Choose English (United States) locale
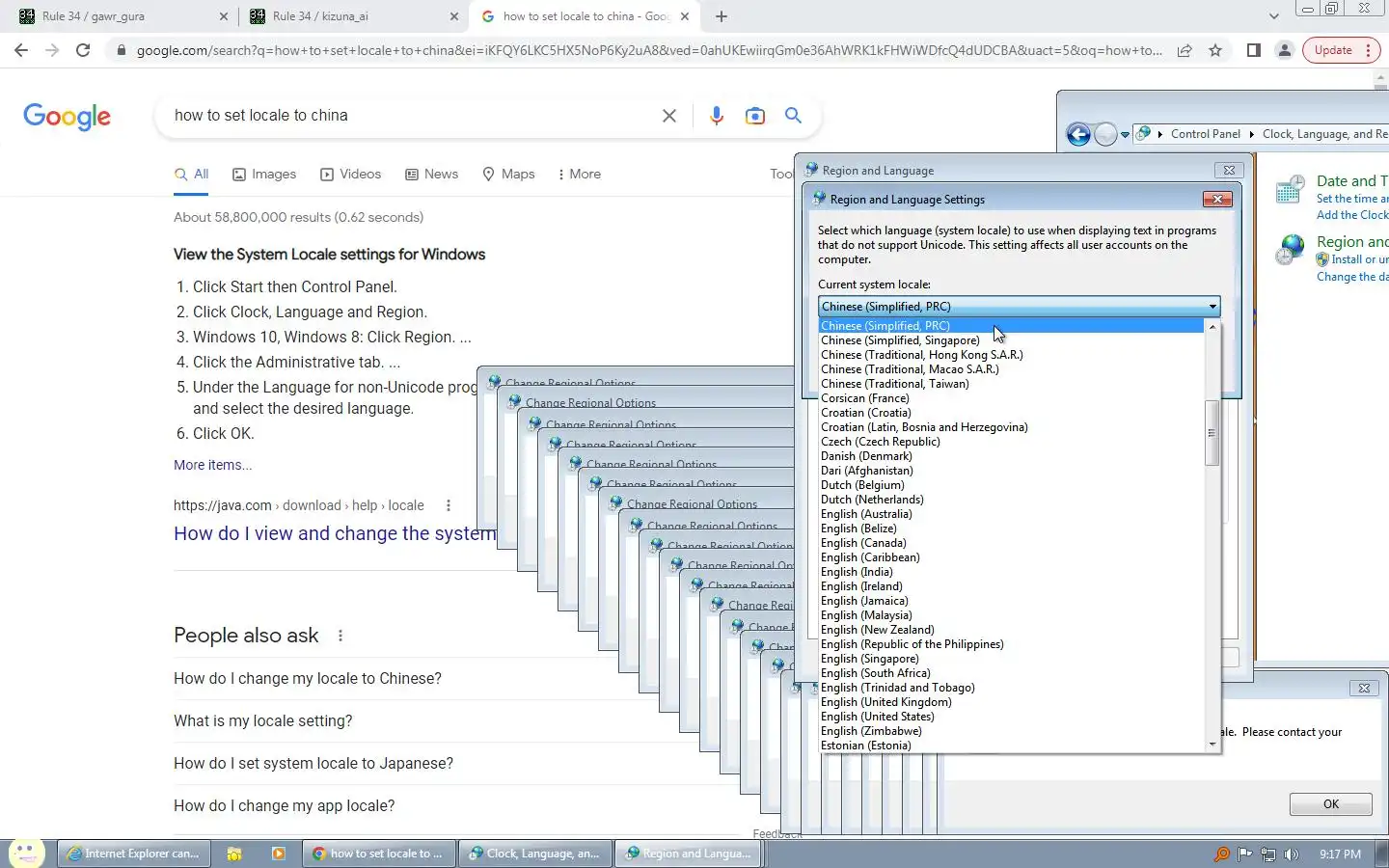Screen dimensions: 1389x868 click(x=1011, y=717)
